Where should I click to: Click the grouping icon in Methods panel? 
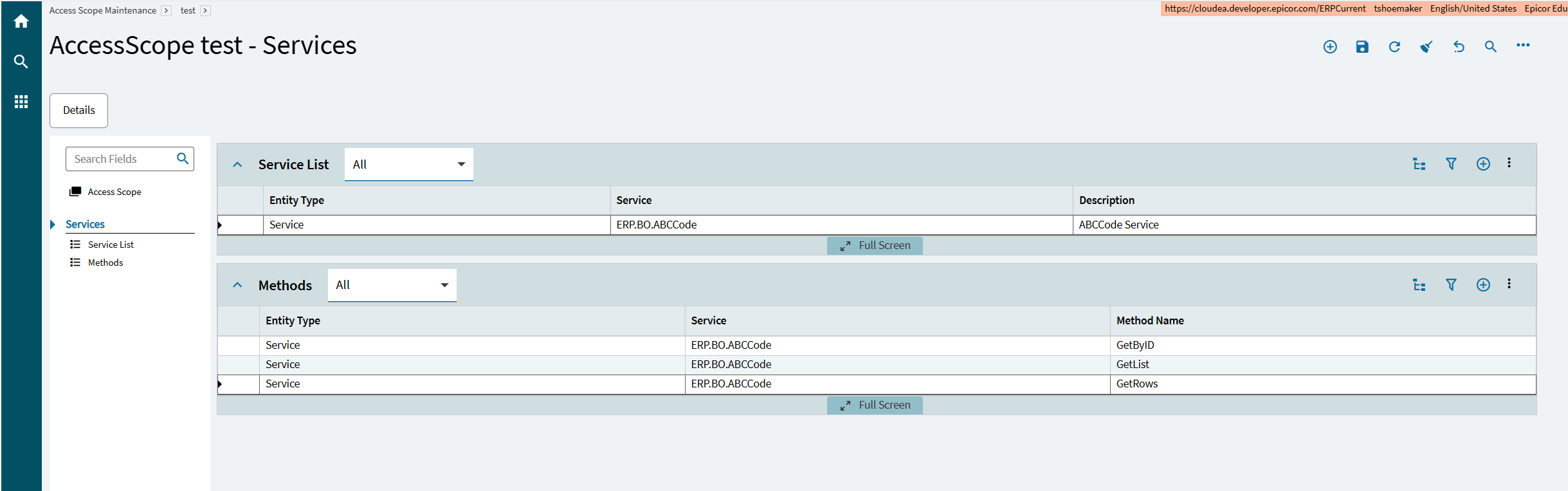(1419, 285)
